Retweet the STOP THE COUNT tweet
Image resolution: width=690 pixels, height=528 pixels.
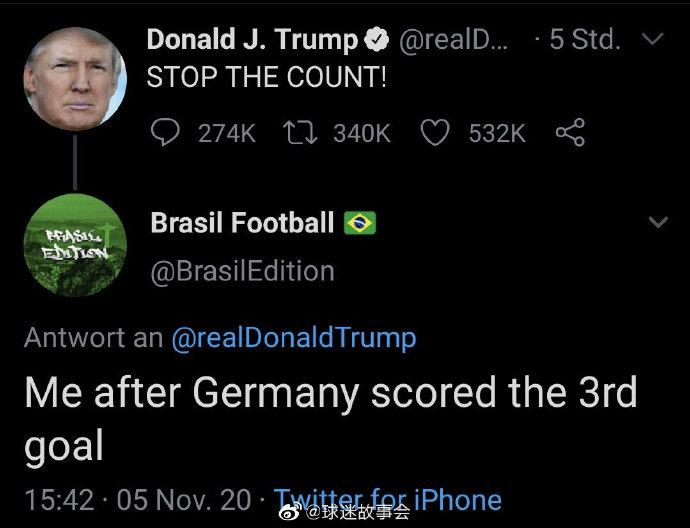(299, 132)
